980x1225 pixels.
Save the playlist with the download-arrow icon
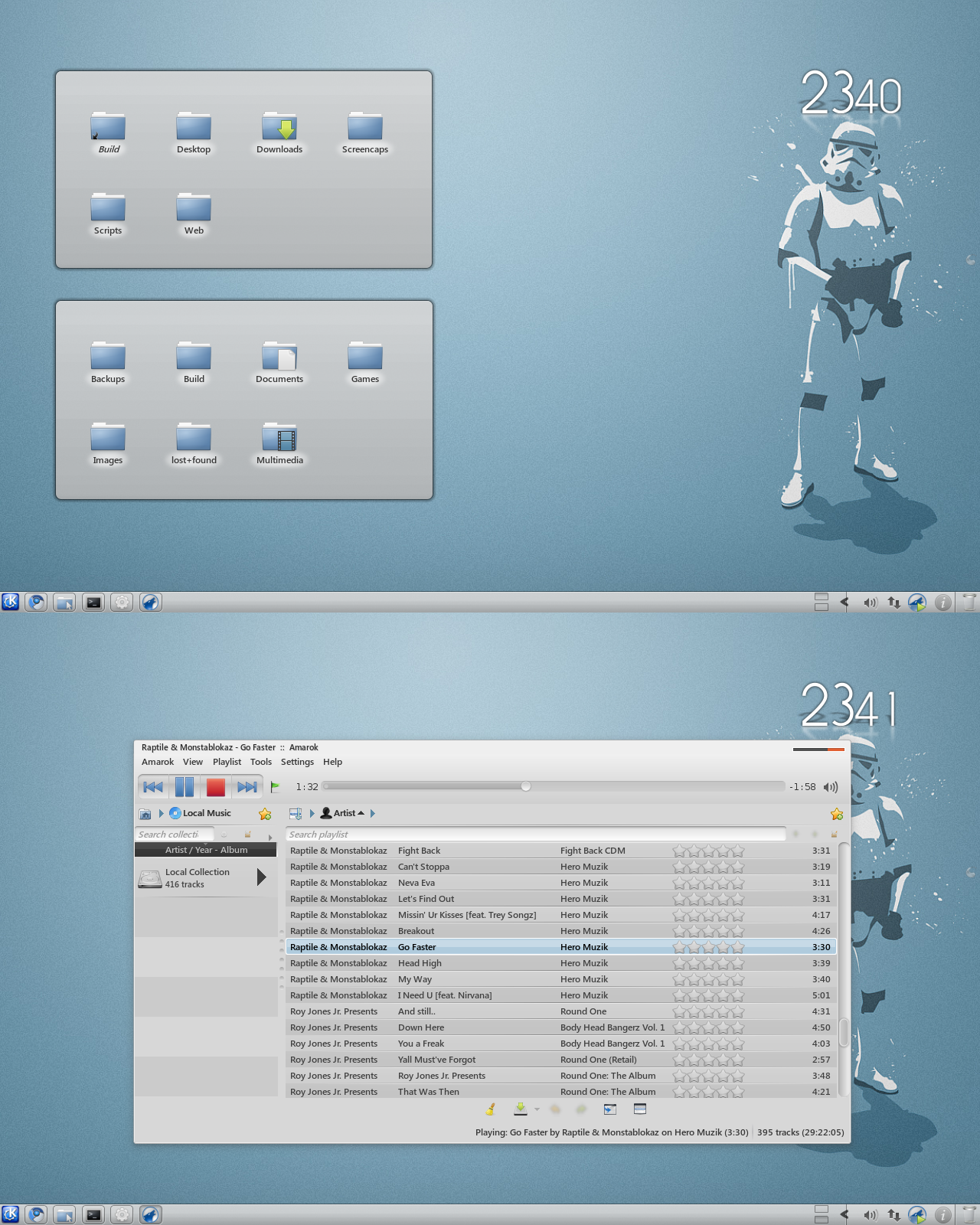pyautogui.click(x=521, y=1109)
